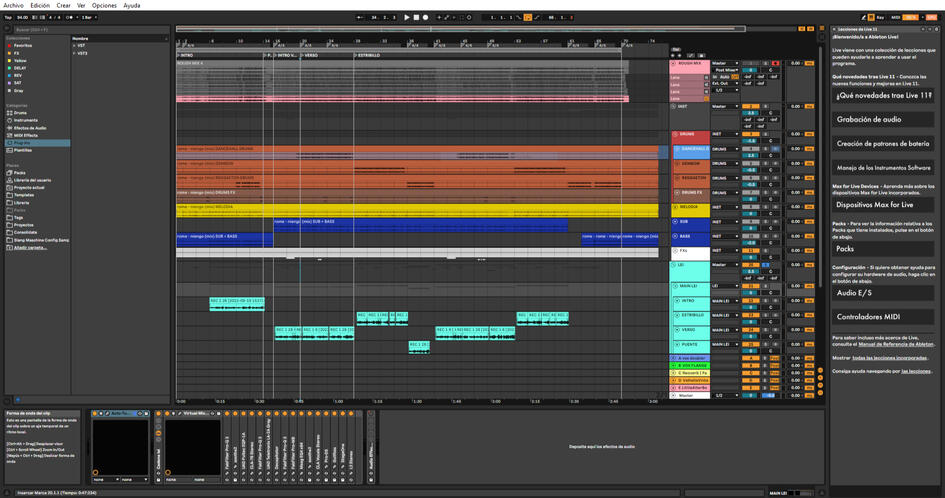Toggle track activator of DRUMS group
945x498 pixels.
pos(750,134)
